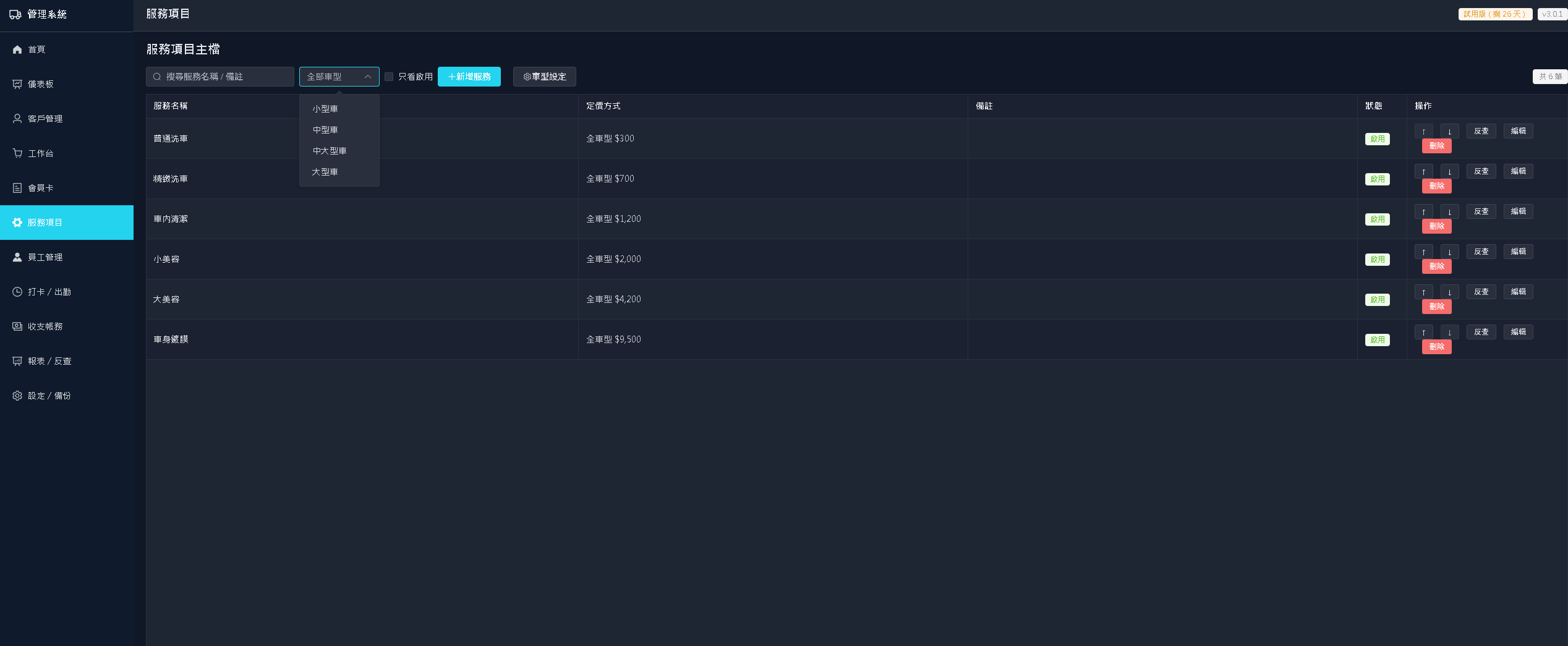Click 反查 for 大美容

click(x=1481, y=292)
